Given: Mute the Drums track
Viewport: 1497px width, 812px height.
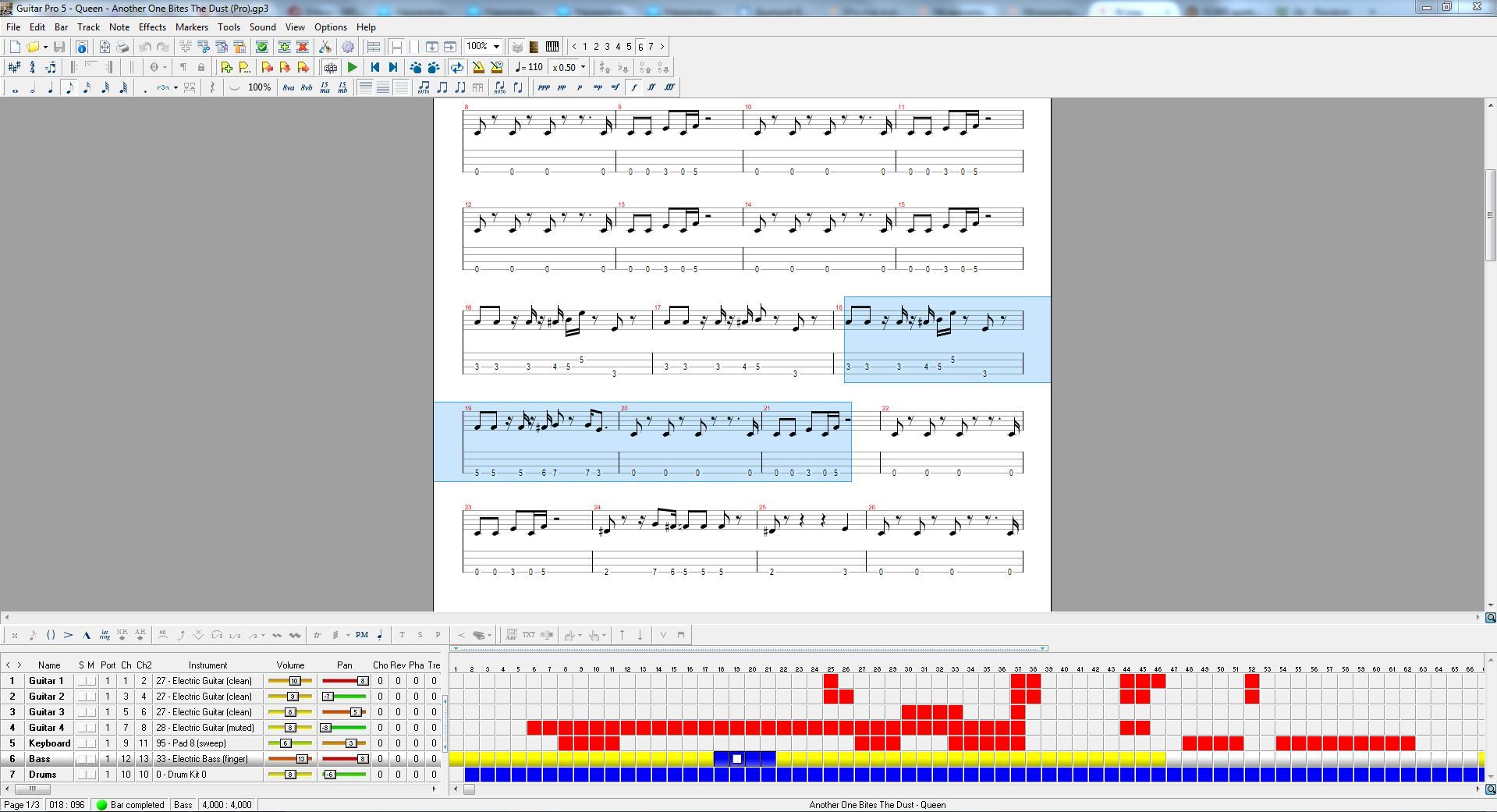Looking at the screenshot, I should (91, 775).
